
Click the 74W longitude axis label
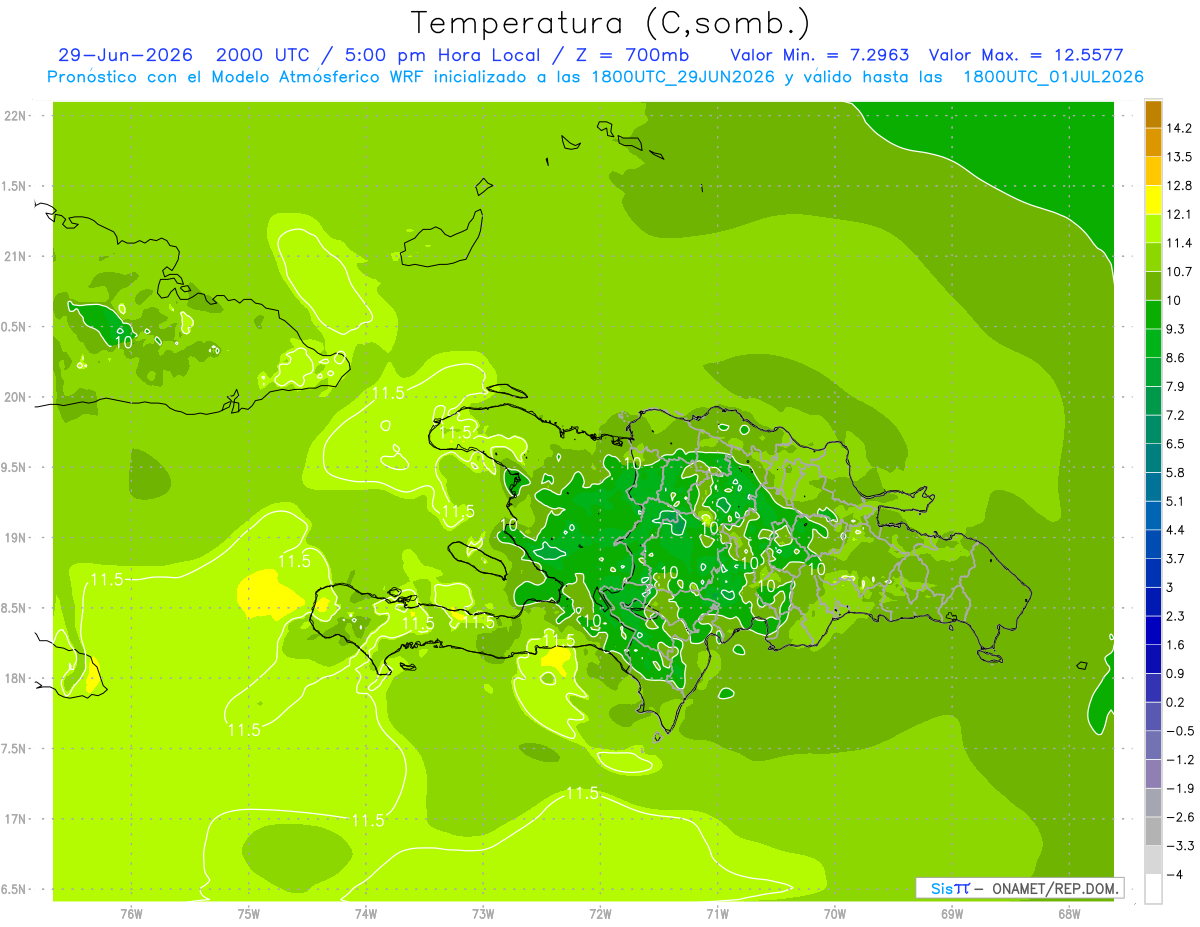[366, 914]
